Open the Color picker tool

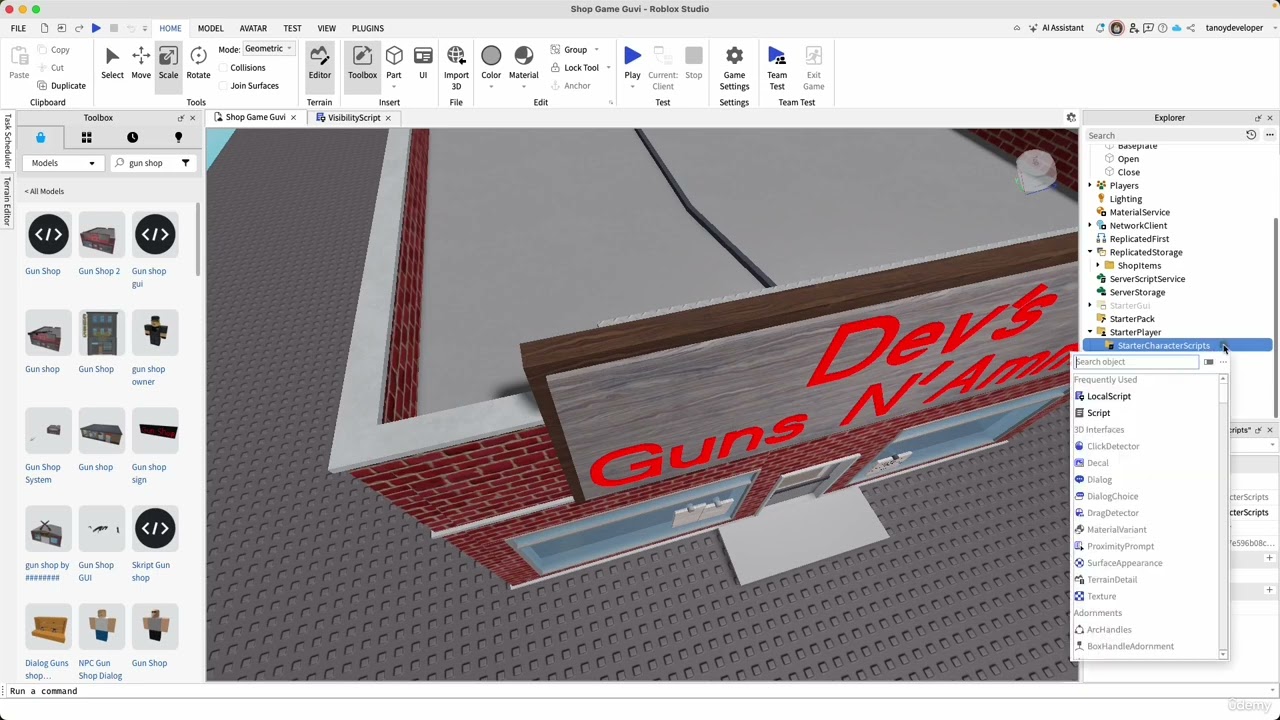pyautogui.click(x=491, y=63)
